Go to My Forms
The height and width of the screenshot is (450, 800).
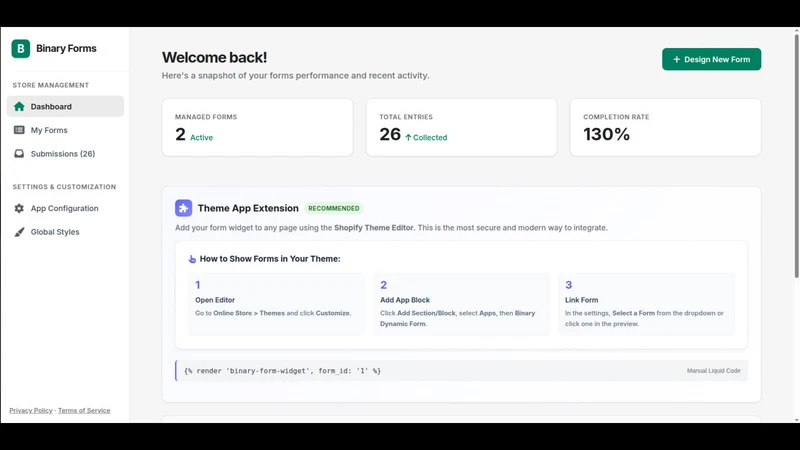[x=65, y=130]
